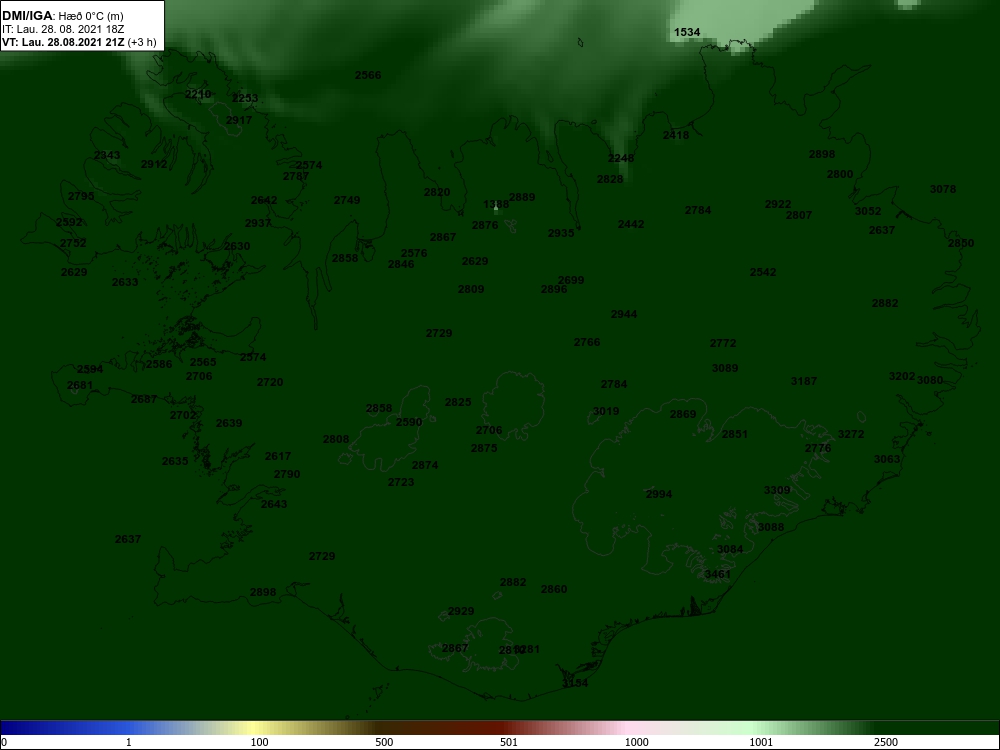Select the 2687 height value
1000x750 pixels.
click(144, 399)
